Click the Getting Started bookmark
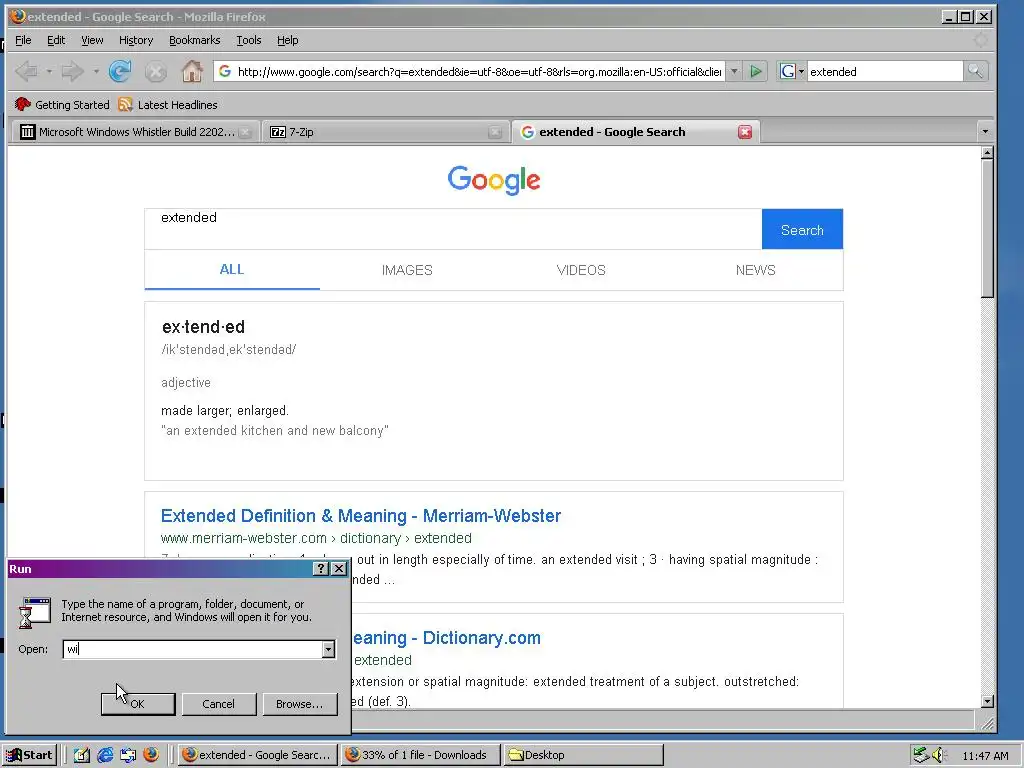Image resolution: width=1024 pixels, height=768 pixels. (62, 104)
